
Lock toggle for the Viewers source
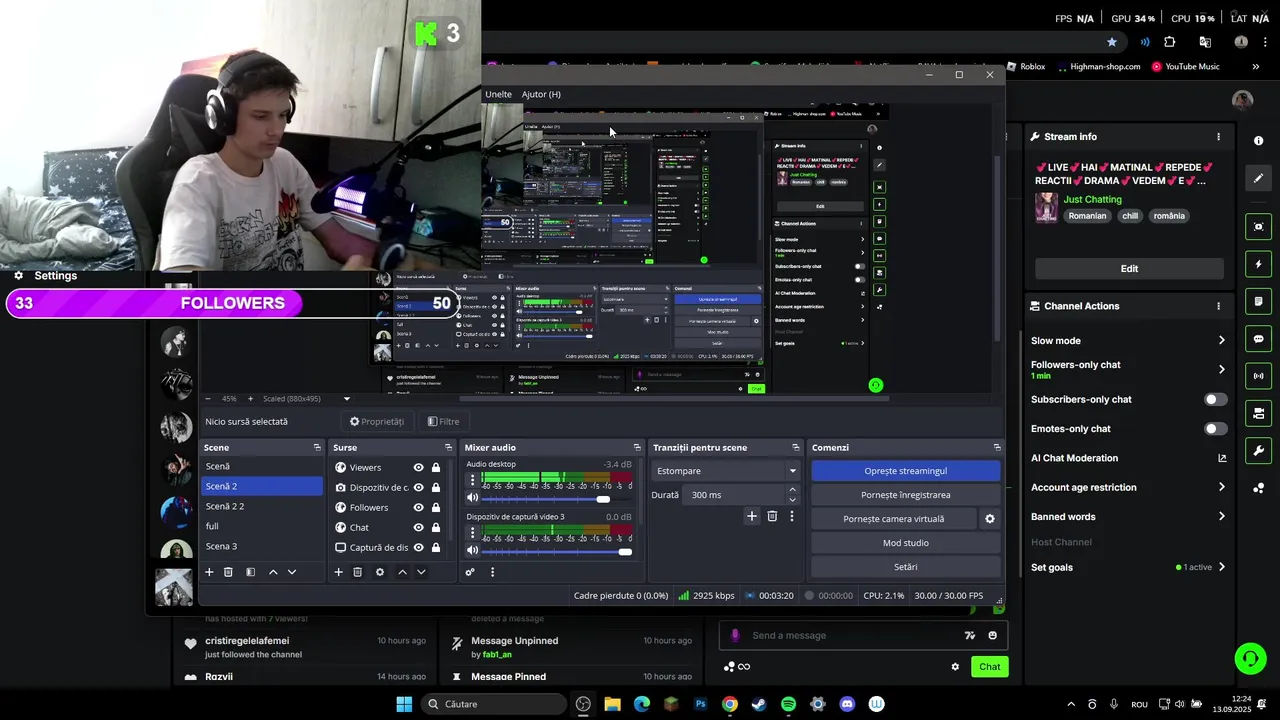point(436,467)
